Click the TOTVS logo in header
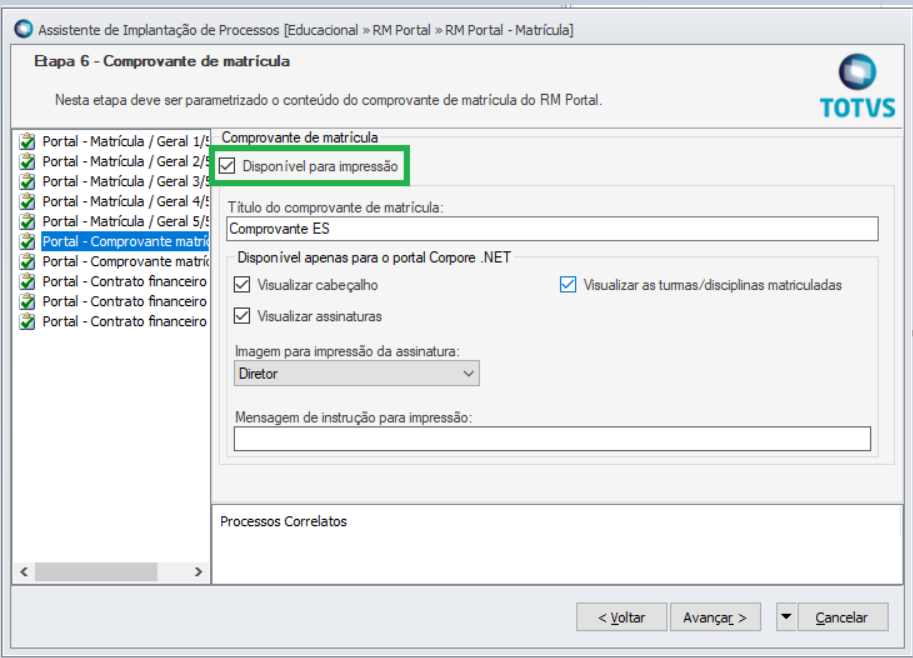Screen dimensions: 913x658 click(x=857, y=86)
